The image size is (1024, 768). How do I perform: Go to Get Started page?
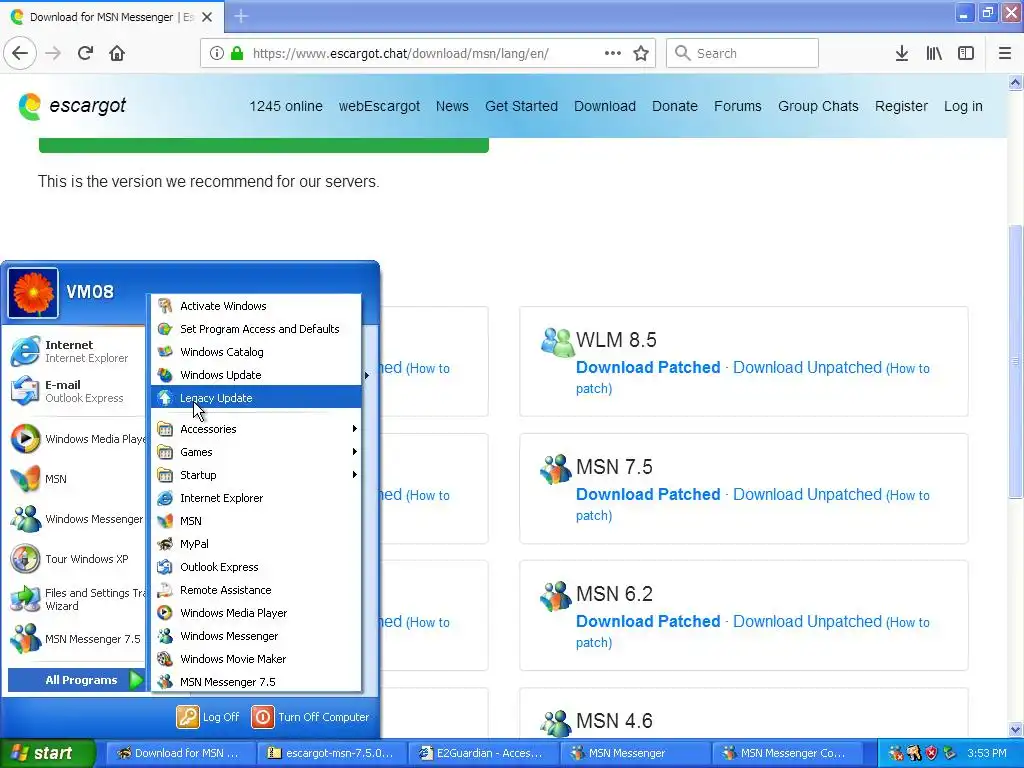tap(521, 106)
